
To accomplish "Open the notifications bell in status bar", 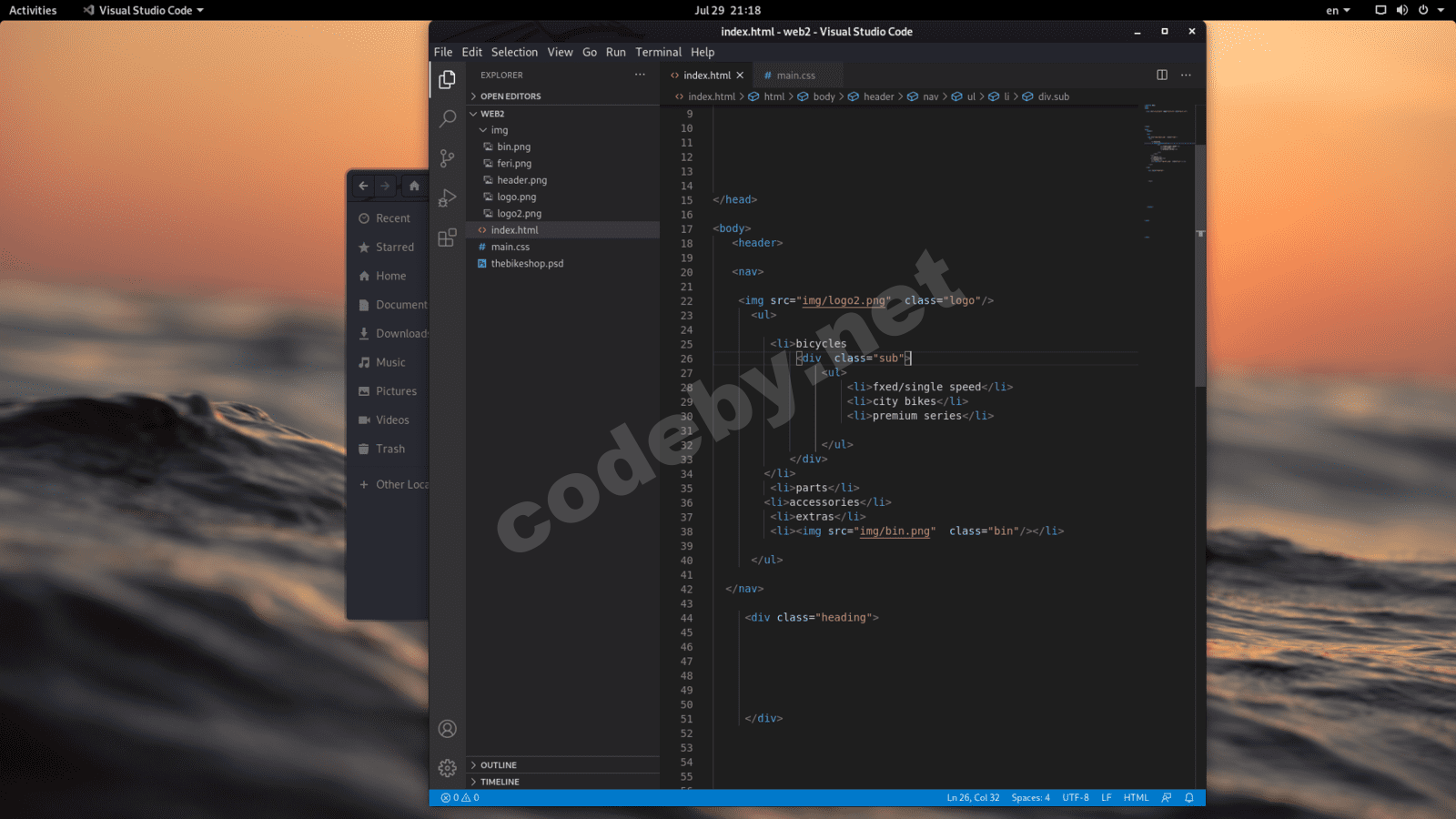I will (1189, 797).
